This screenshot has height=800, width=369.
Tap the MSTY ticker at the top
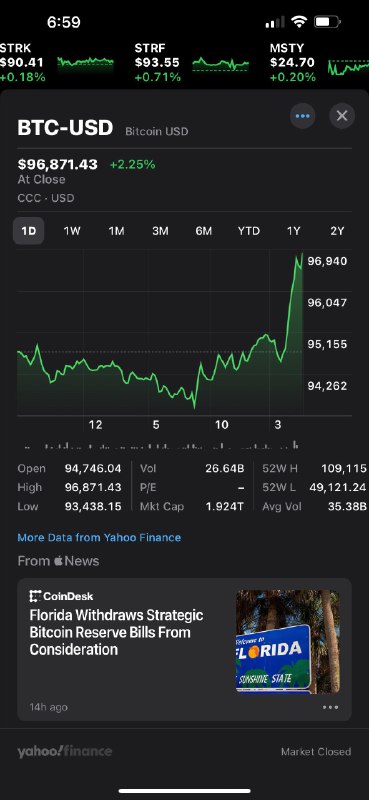click(x=293, y=63)
